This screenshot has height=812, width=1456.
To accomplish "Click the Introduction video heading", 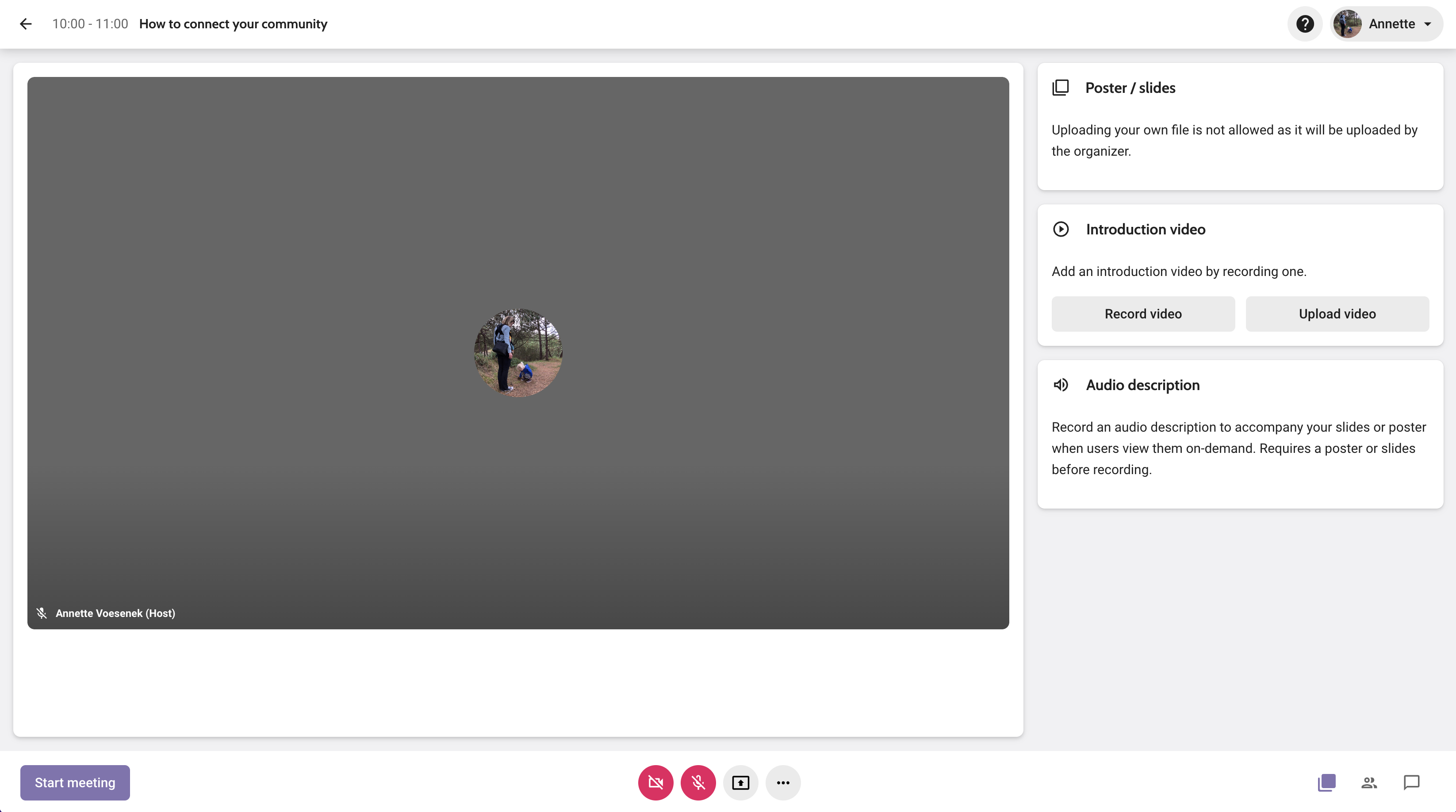I will click(1146, 229).
